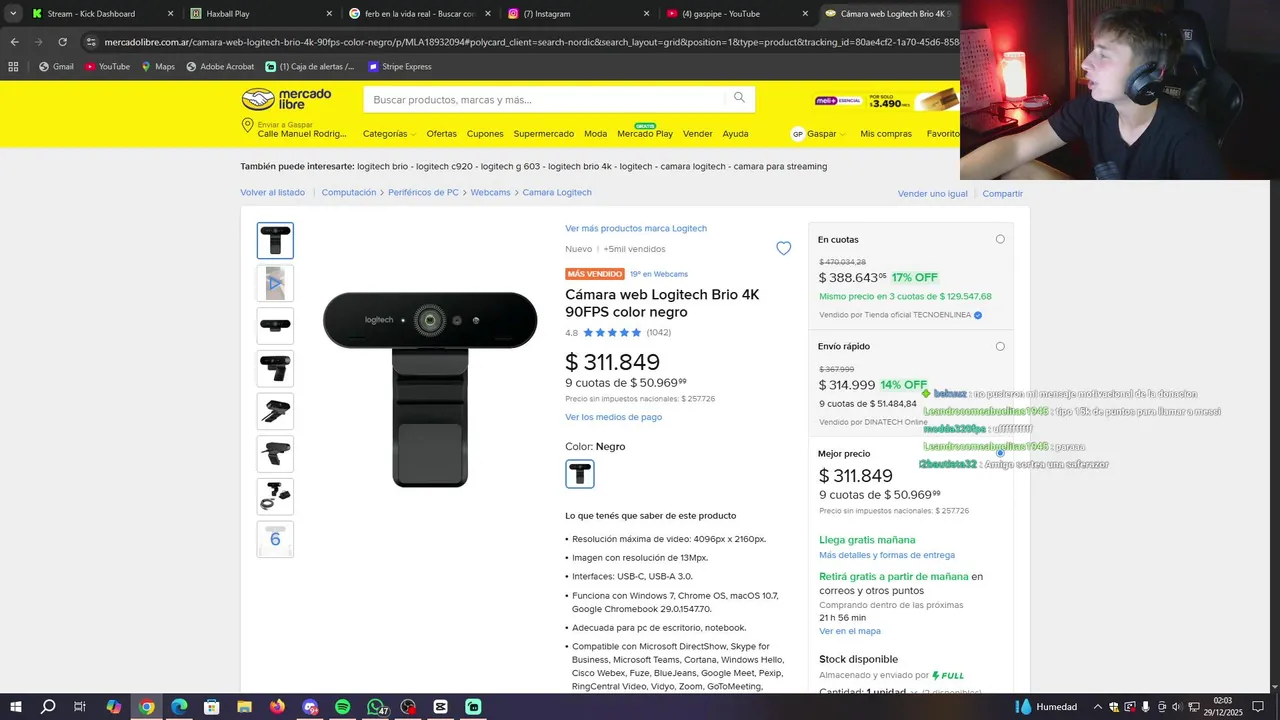Click Vender uno igual link
The width and height of the screenshot is (1280, 720).
pyautogui.click(x=933, y=194)
